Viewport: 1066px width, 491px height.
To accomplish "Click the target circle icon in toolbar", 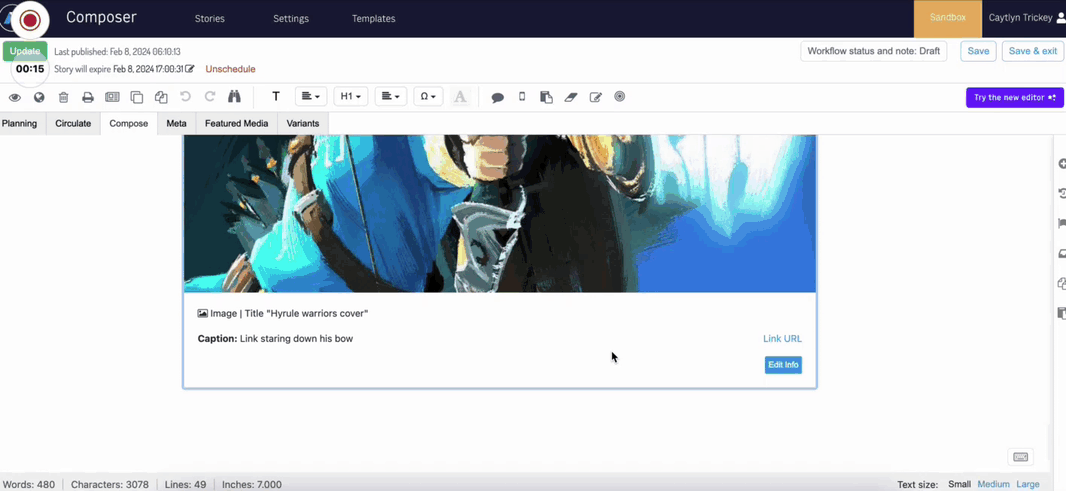I will pos(619,97).
